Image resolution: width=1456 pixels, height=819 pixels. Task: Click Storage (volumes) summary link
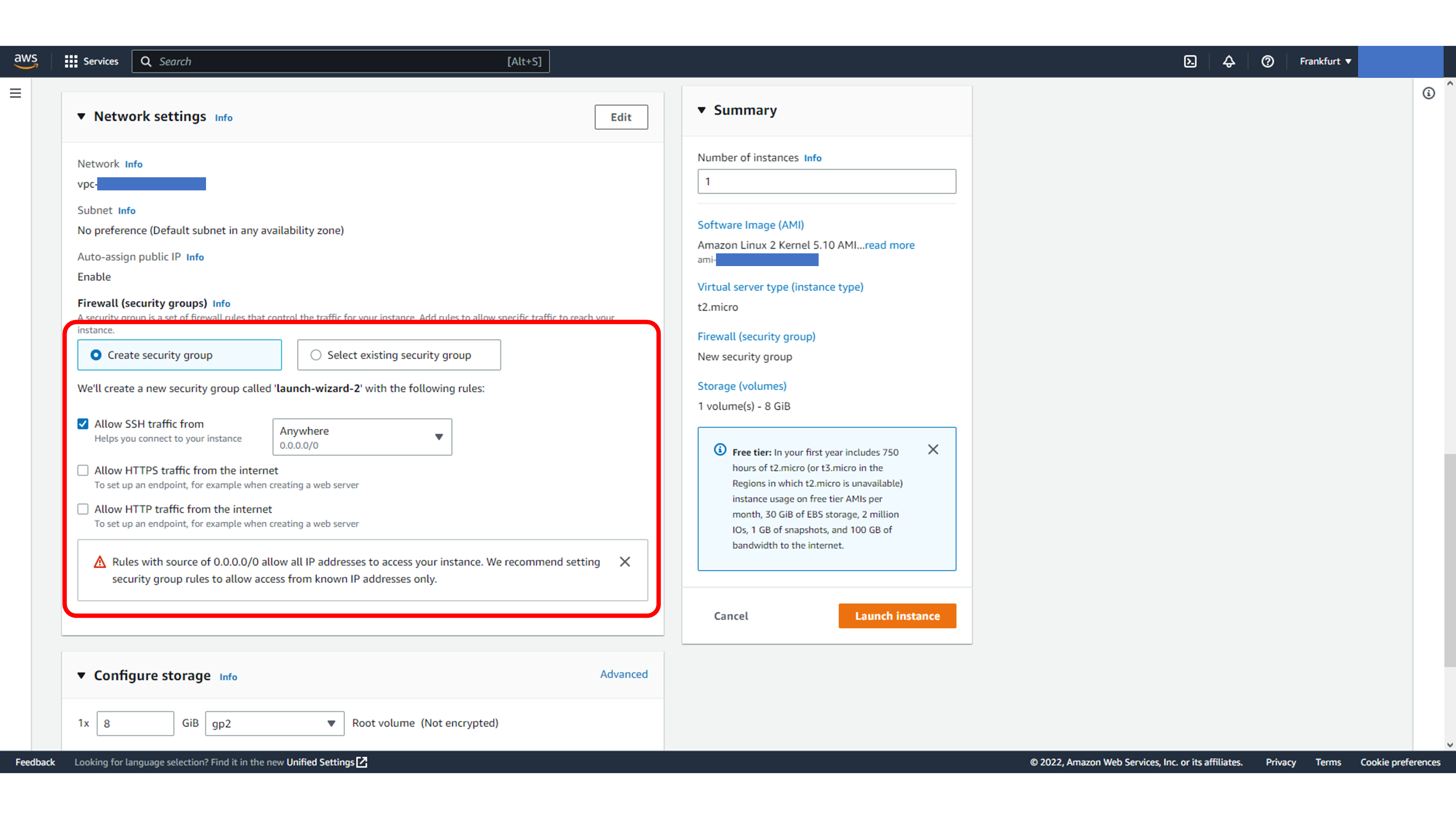coord(741,385)
